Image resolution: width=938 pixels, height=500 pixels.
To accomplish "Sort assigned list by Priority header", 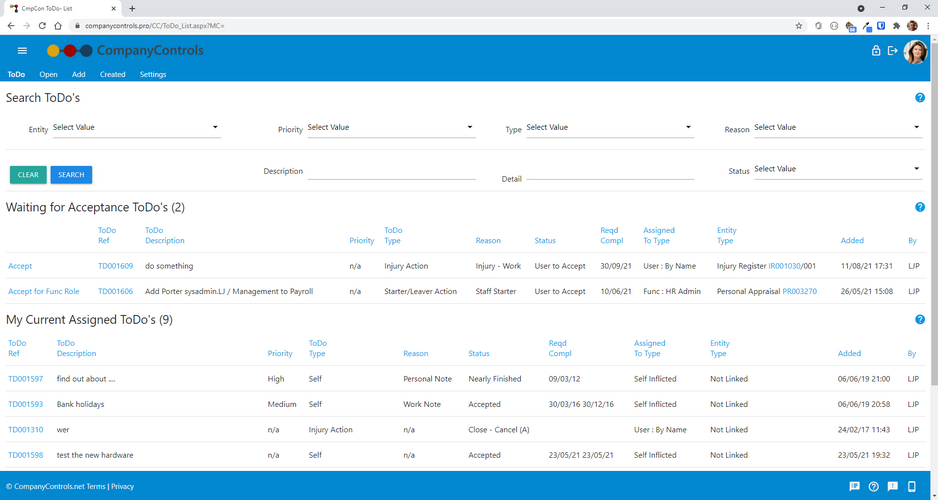I will pos(280,353).
